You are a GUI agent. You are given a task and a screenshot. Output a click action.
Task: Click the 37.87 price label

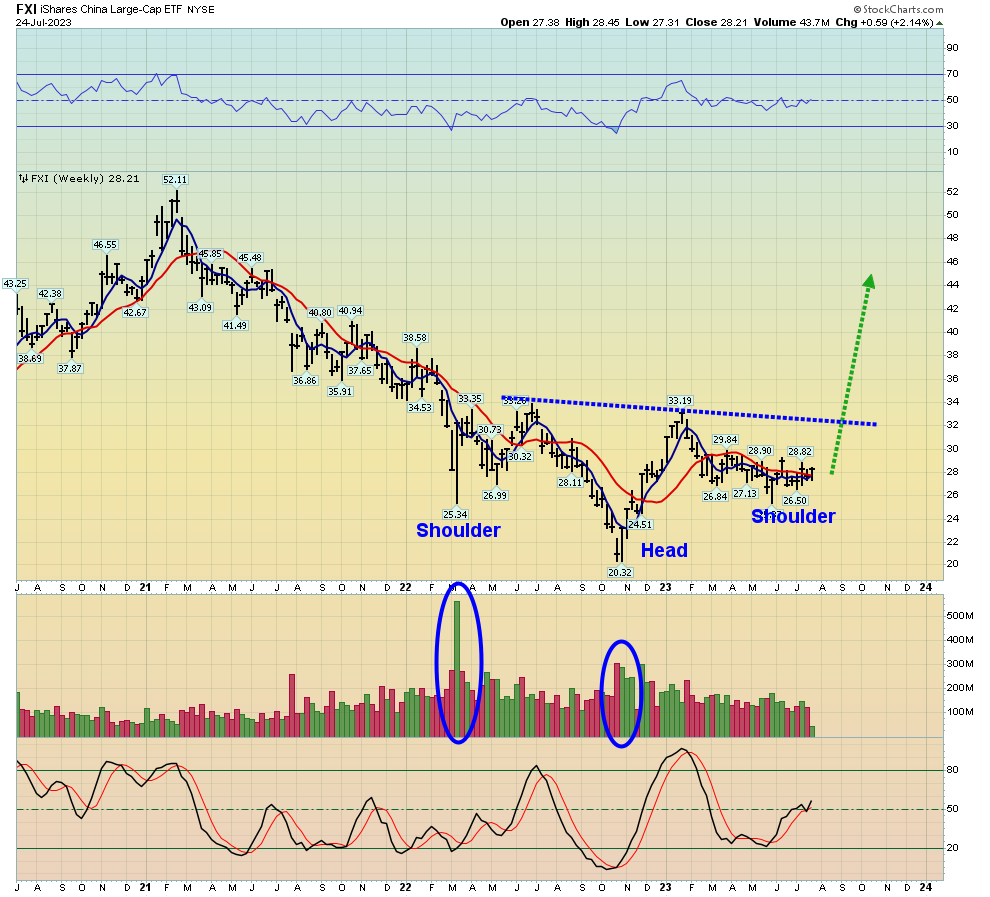click(x=69, y=368)
